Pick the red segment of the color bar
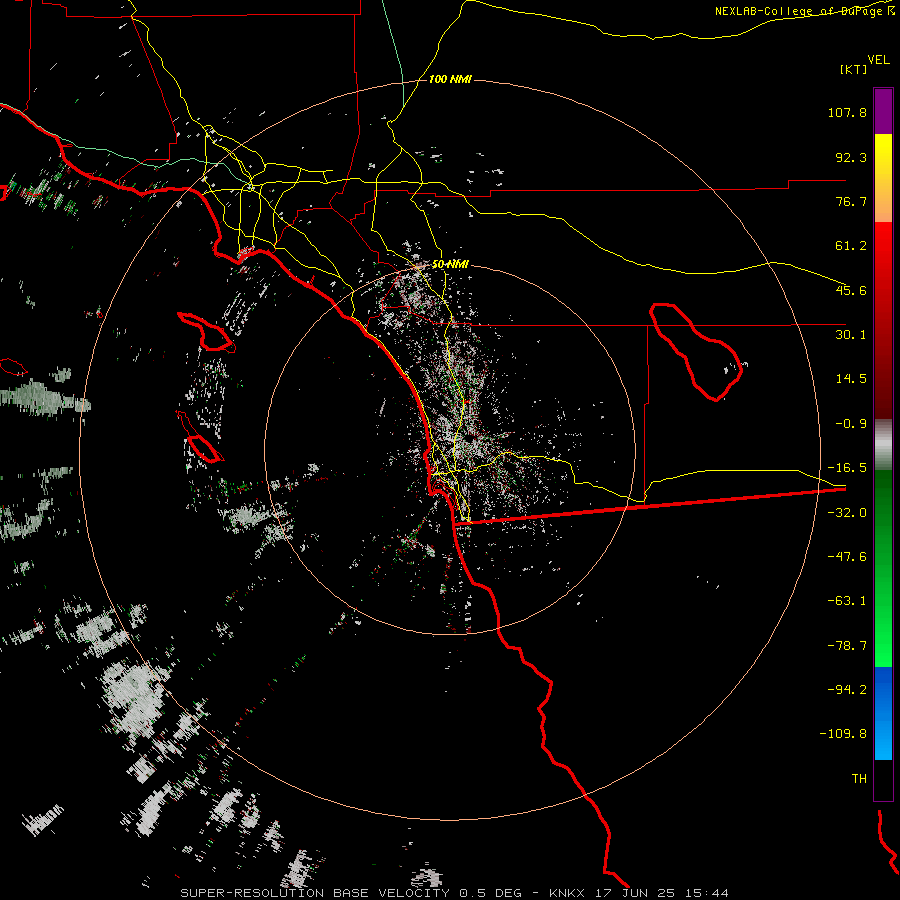 click(883, 320)
